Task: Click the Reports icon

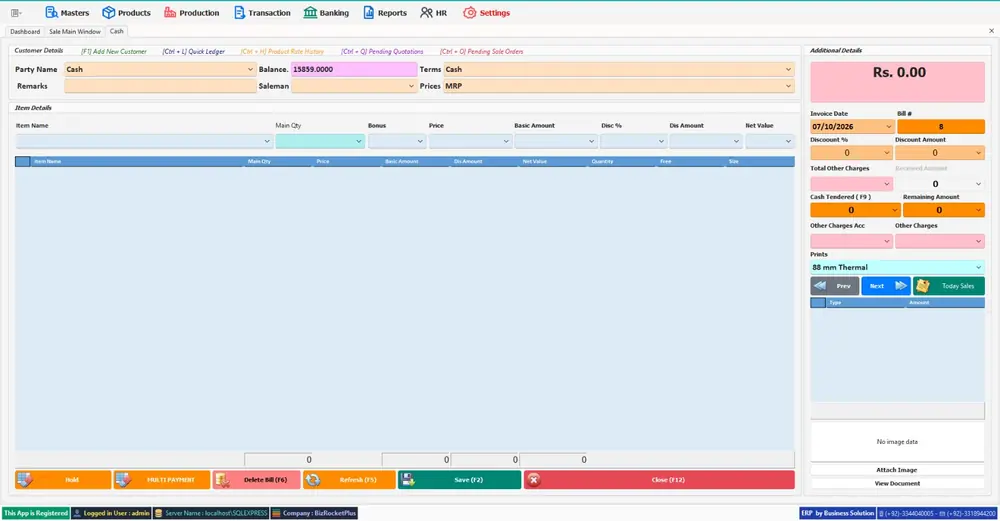Action: point(369,13)
